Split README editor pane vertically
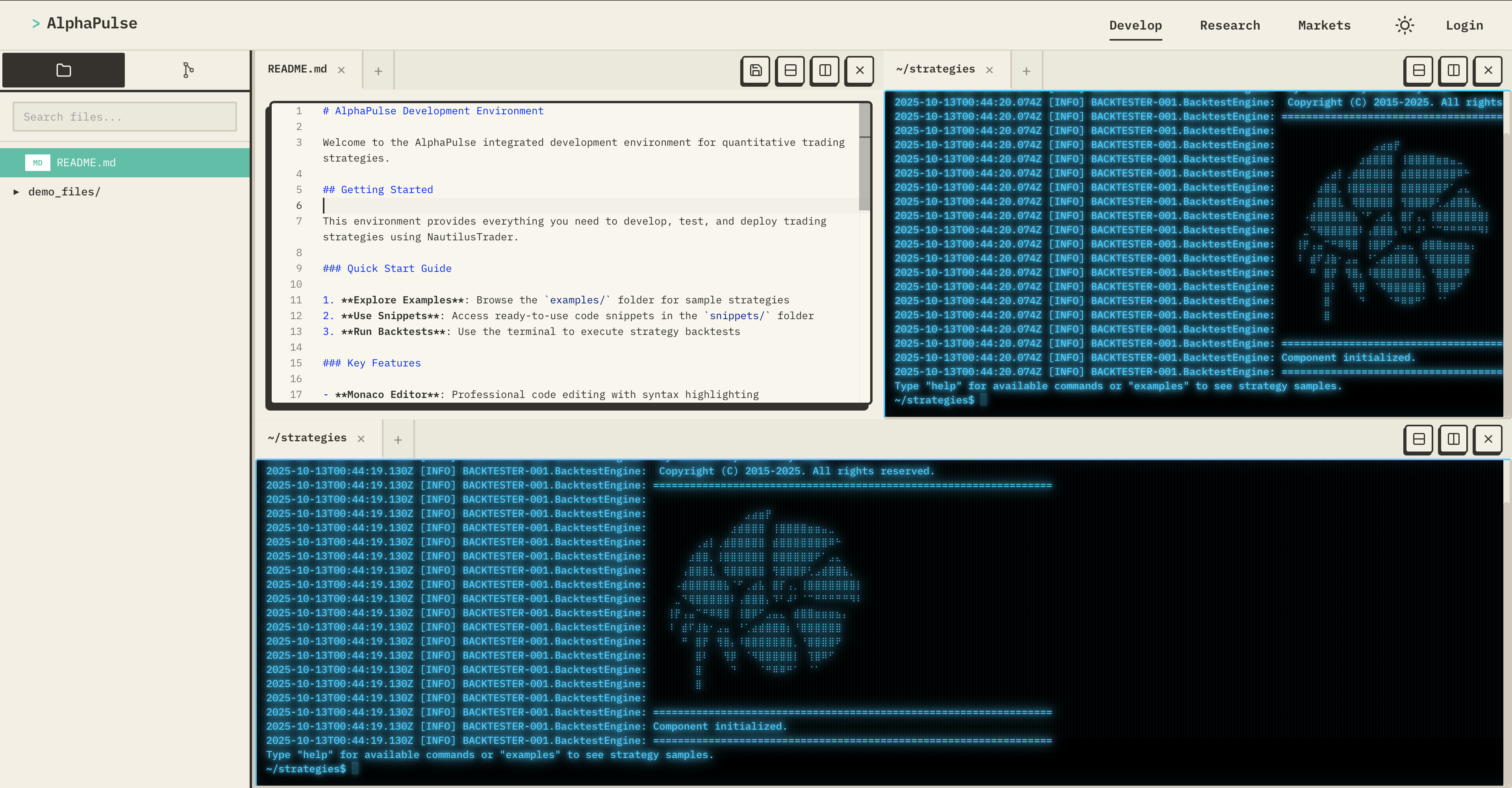Viewport: 1512px width, 788px height. (x=825, y=71)
